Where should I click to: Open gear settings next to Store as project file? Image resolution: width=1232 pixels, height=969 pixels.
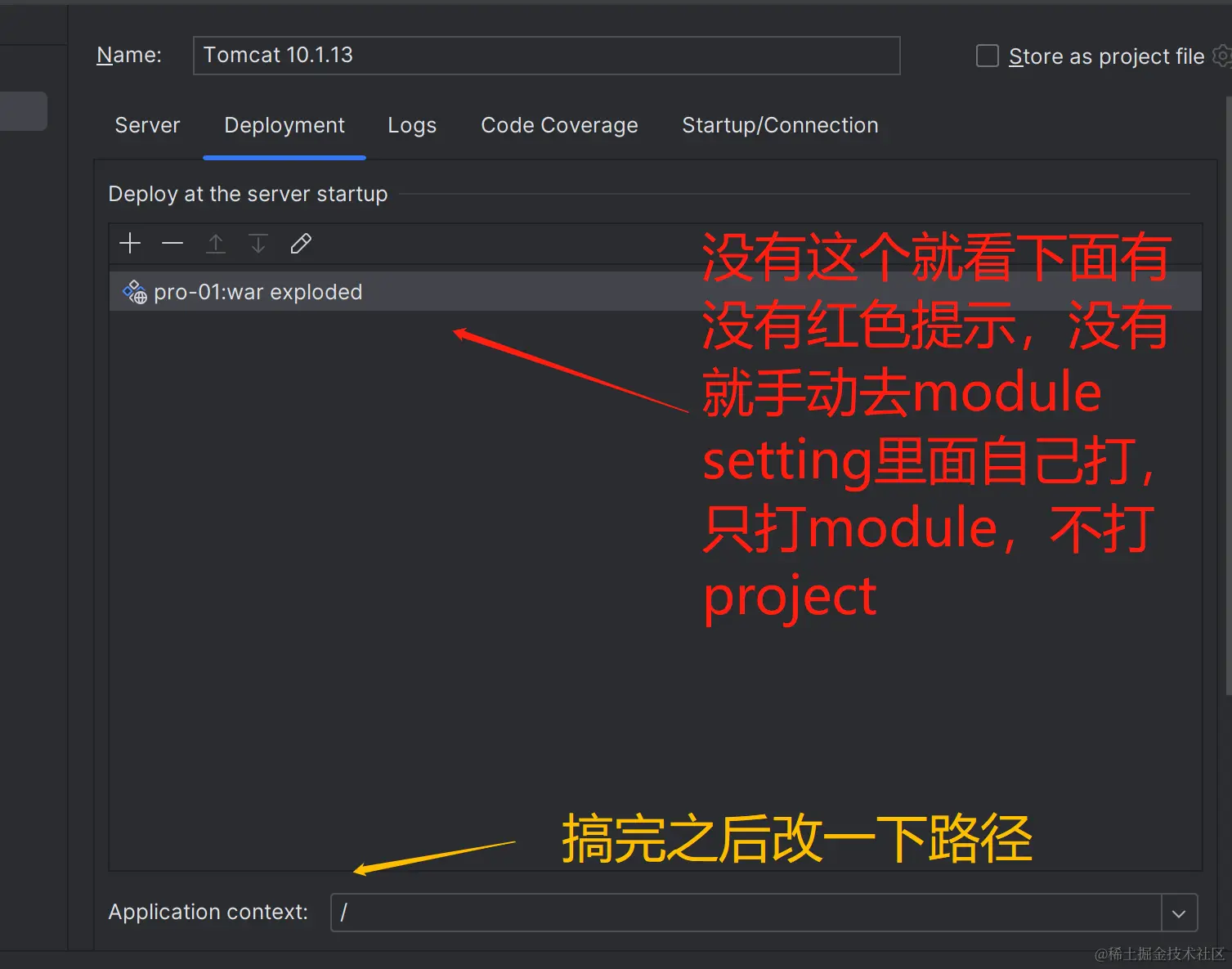1221,56
